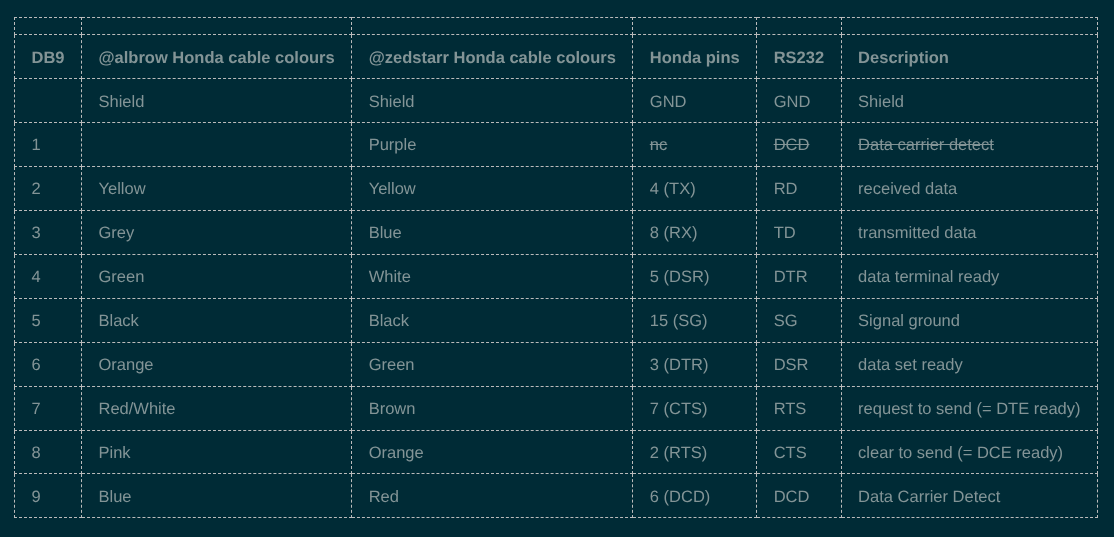
Task: Select the Honda pins column header
Action: [694, 57]
